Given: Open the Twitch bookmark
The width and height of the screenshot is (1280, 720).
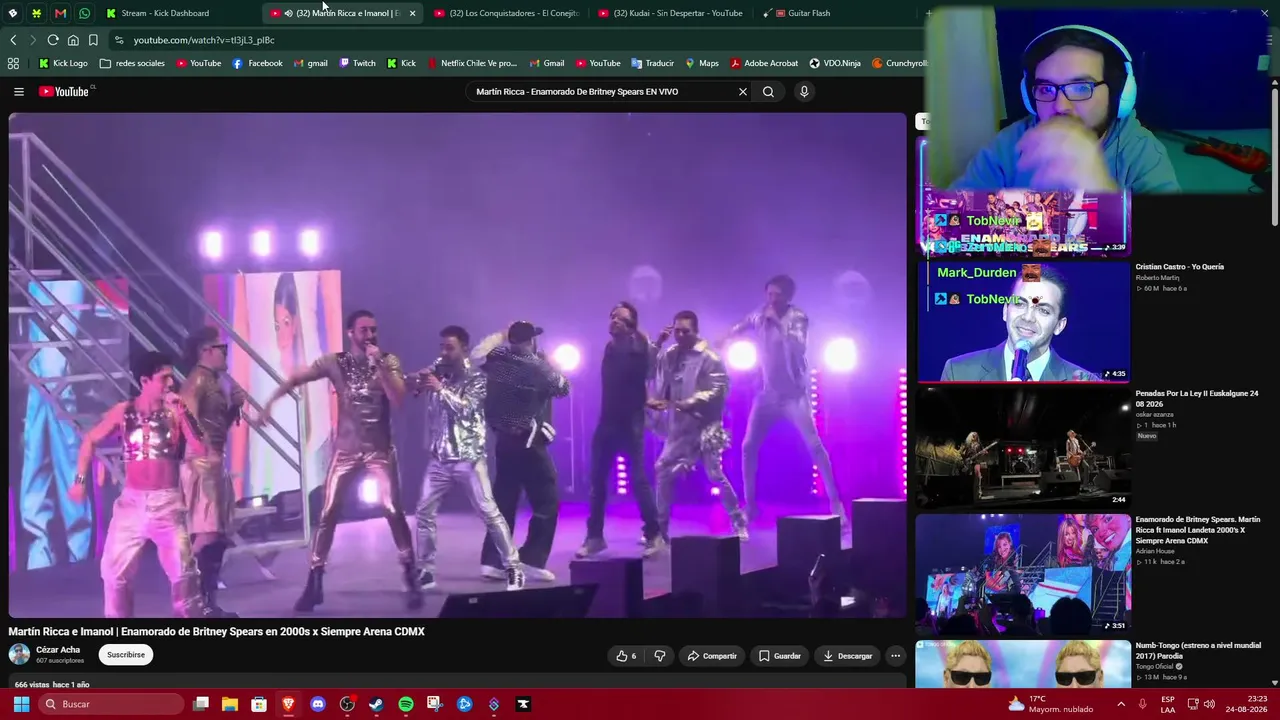Looking at the screenshot, I should click(x=357, y=63).
